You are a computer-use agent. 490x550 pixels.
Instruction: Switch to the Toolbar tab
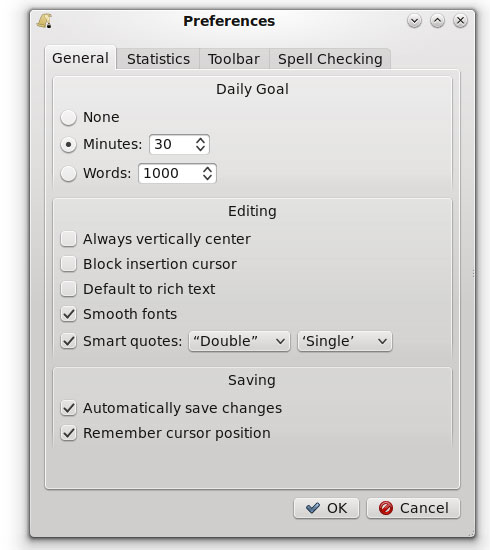point(234,59)
